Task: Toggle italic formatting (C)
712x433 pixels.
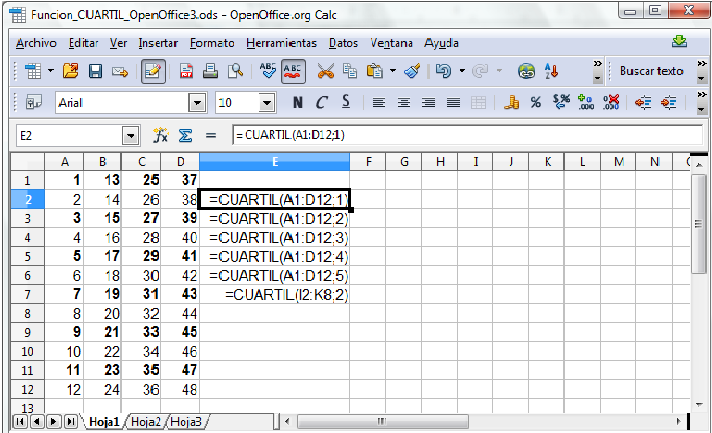Action: click(x=322, y=103)
